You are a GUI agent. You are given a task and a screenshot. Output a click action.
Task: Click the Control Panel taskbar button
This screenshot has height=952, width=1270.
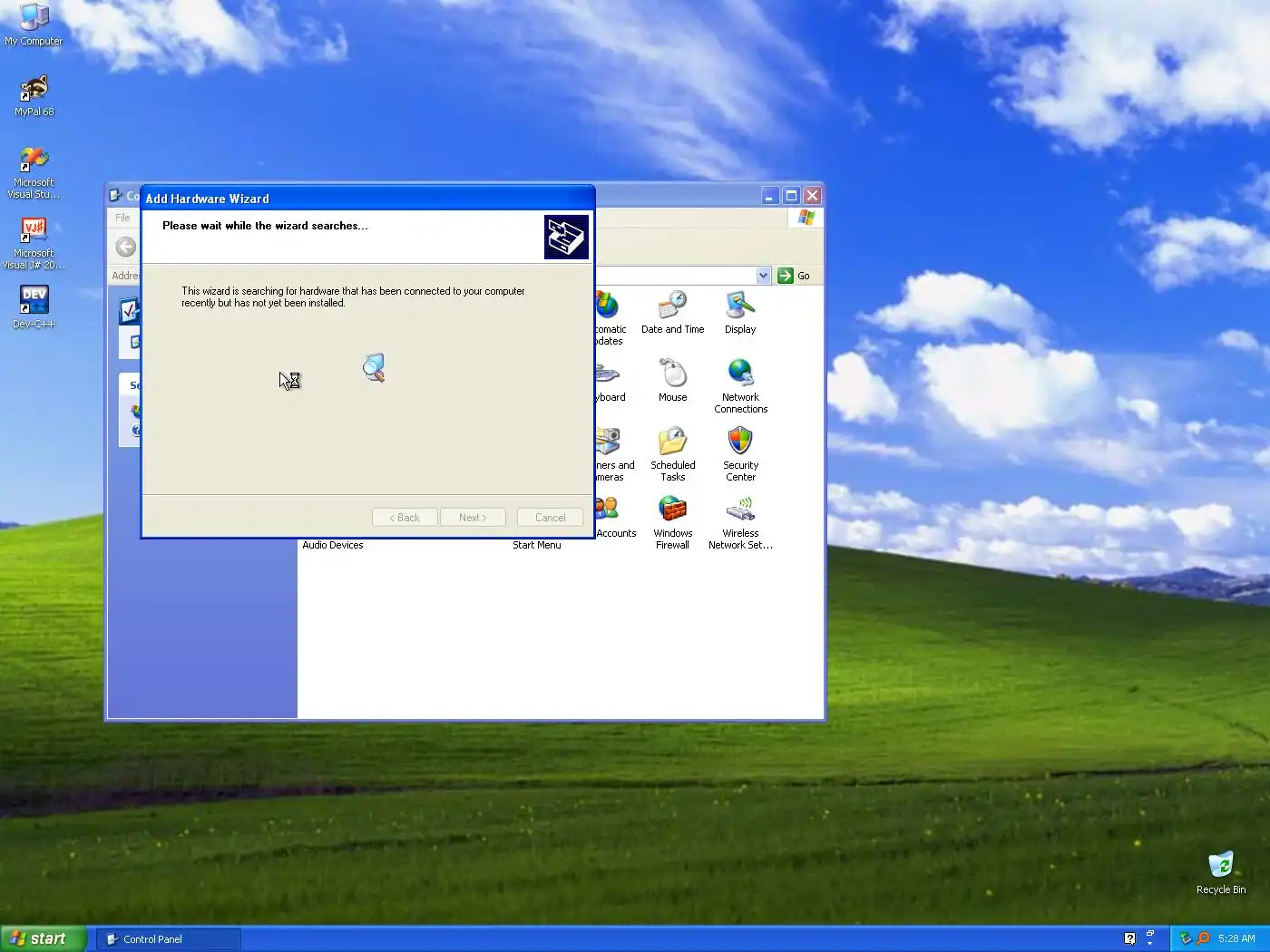click(169, 938)
